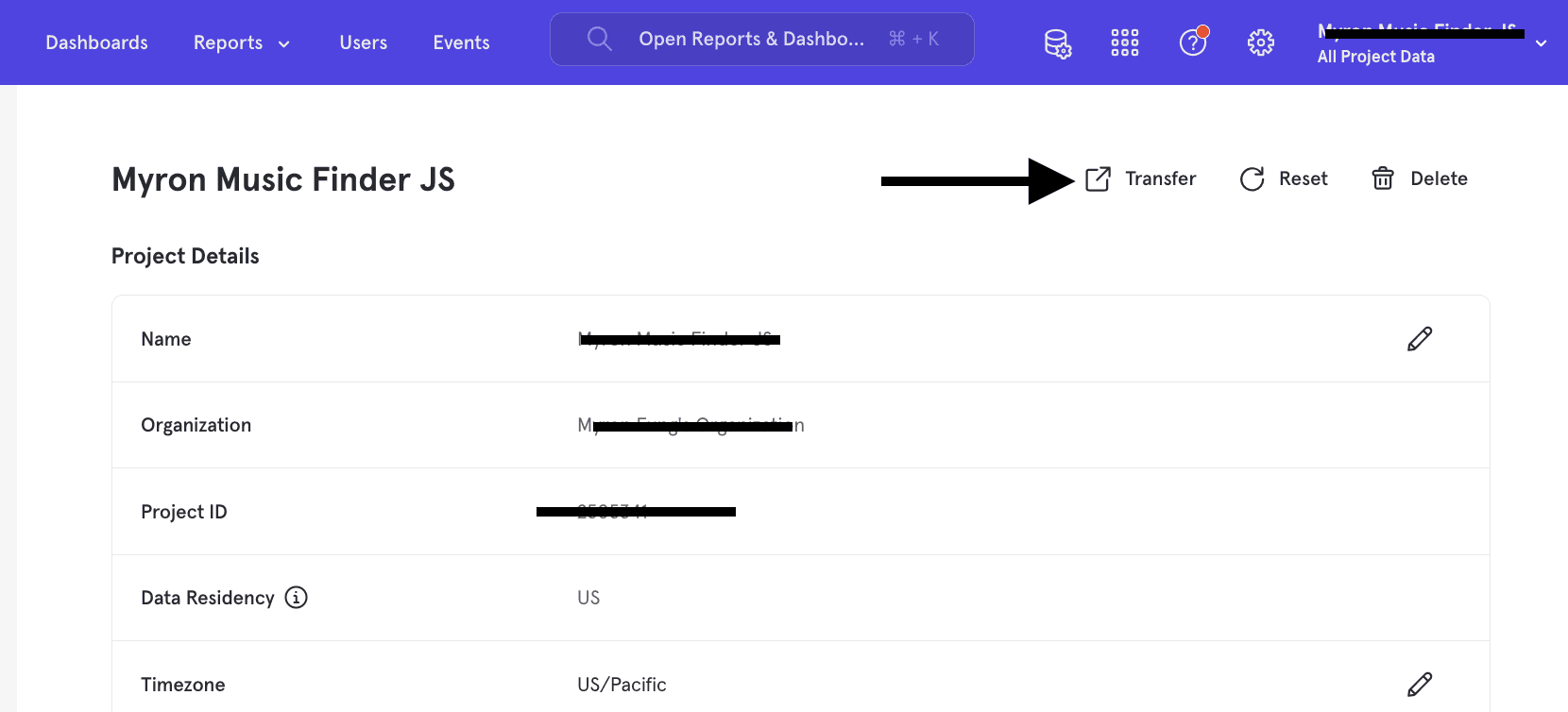Edit the project Name with the pencil icon
The image size is (1568, 712).
pyautogui.click(x=1420, y=338)
